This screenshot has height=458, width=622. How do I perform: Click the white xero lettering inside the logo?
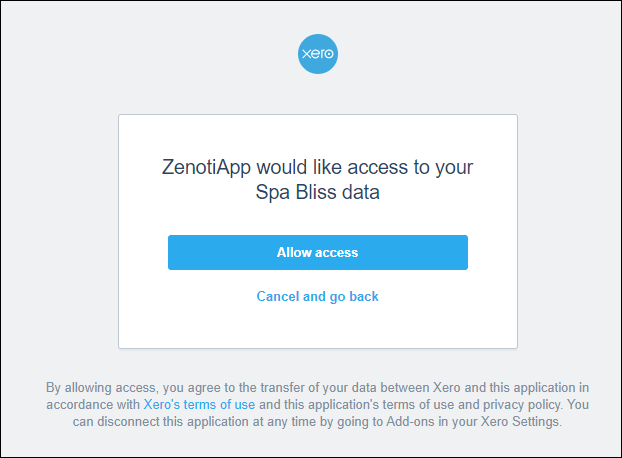point(318,54)
